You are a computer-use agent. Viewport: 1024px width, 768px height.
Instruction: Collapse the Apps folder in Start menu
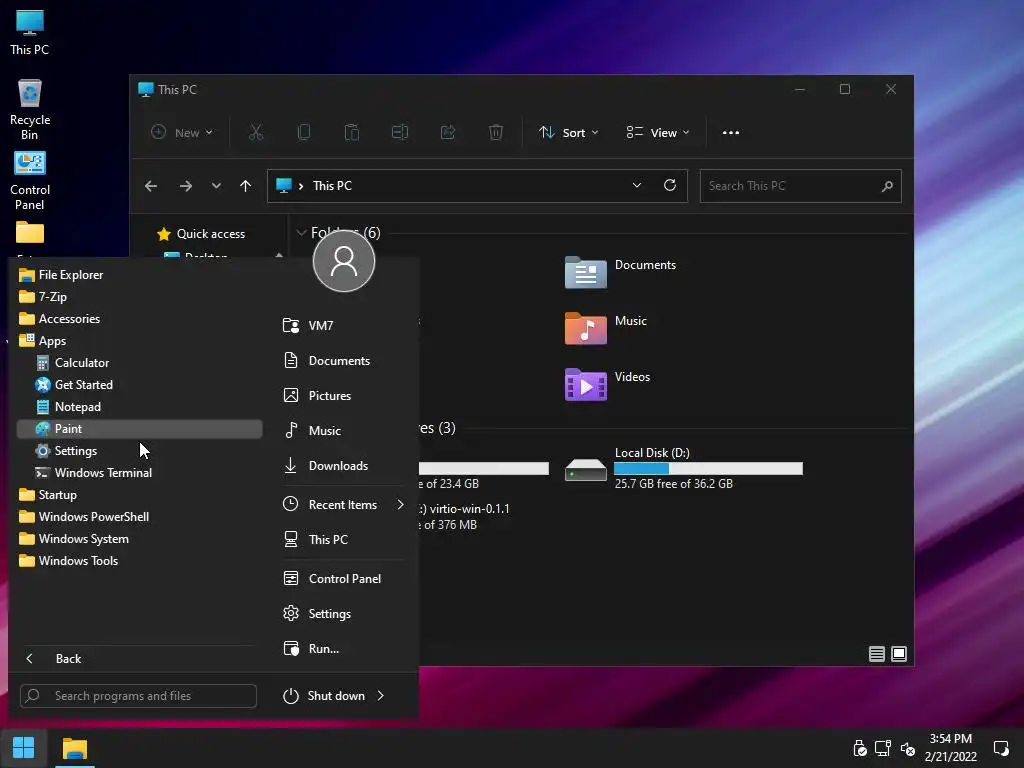[x=138, y=341]
